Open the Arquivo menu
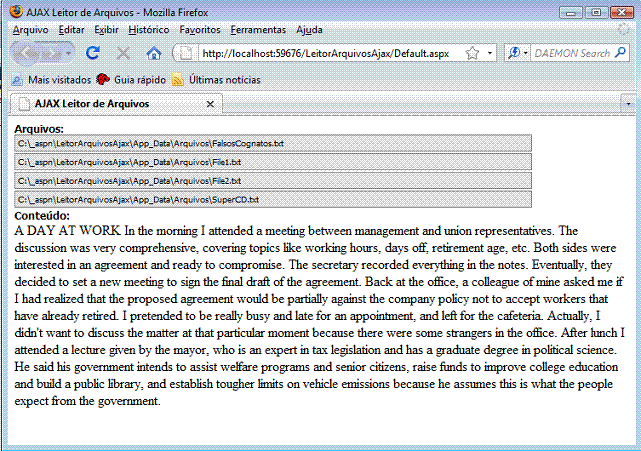The width and height of the screenshot is (641, 451). (30, 30)
